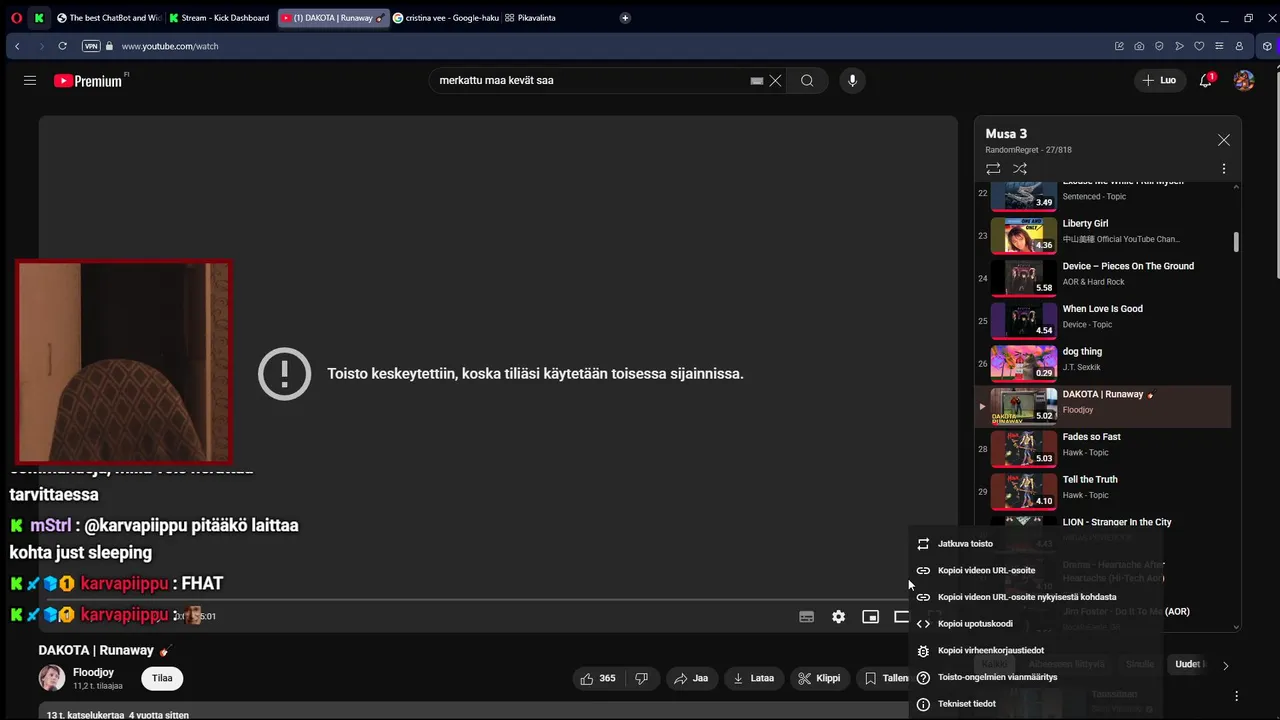Screen dimensions: 1280x720
Task: Clear the search query with the X
Action: coord(775,81)
